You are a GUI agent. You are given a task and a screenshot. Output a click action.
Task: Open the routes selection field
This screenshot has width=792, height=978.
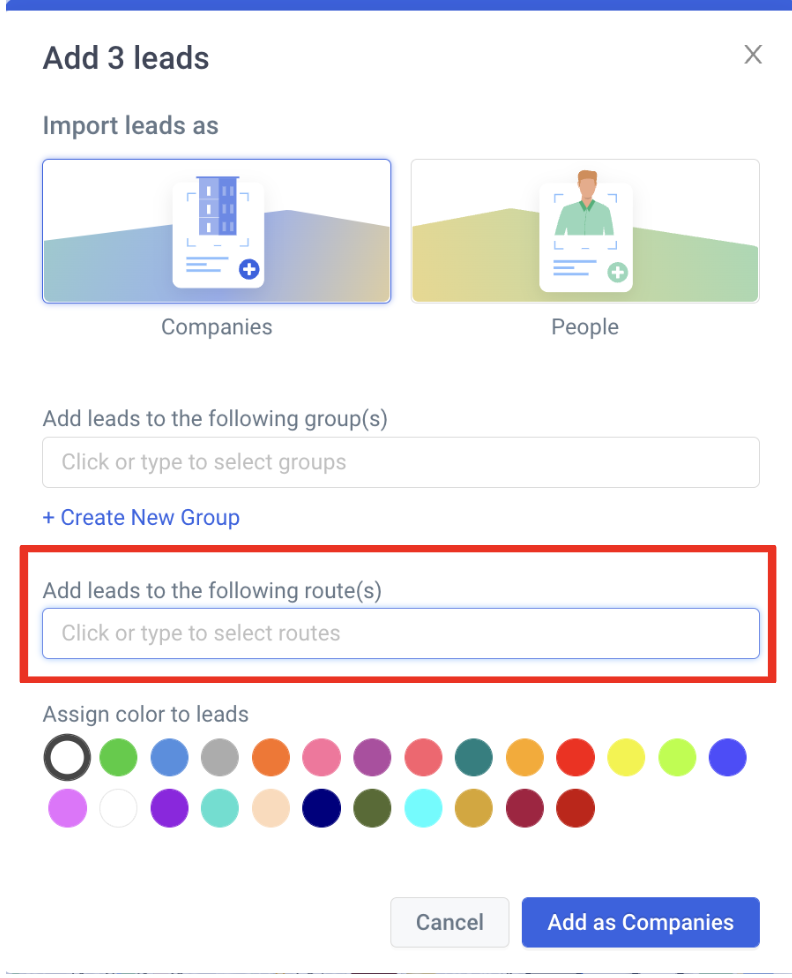[401, 633]
